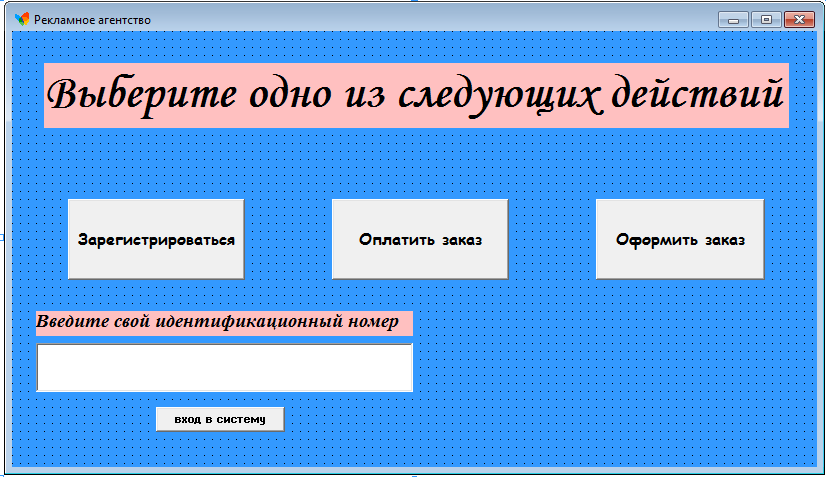Screen dimensions: 826x477
Task: Close the Рекламное агентство window
Action: [799, 20]
